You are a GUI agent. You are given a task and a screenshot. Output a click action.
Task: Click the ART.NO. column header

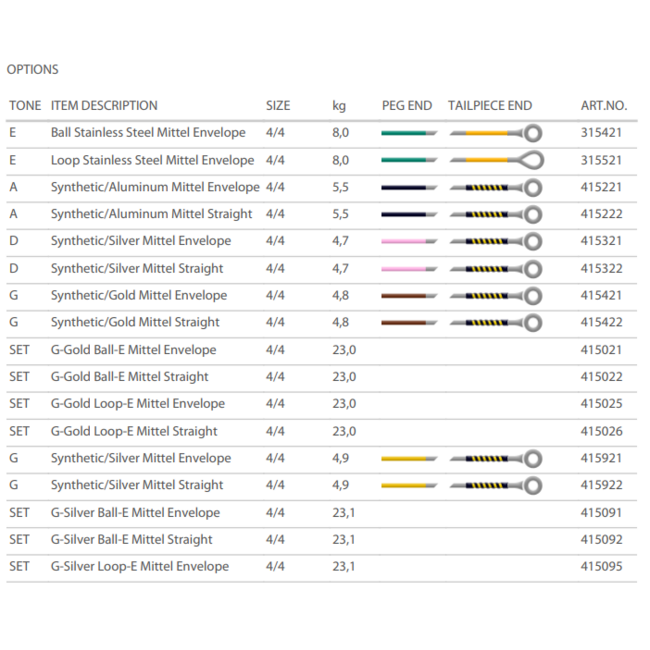point(603,105)
